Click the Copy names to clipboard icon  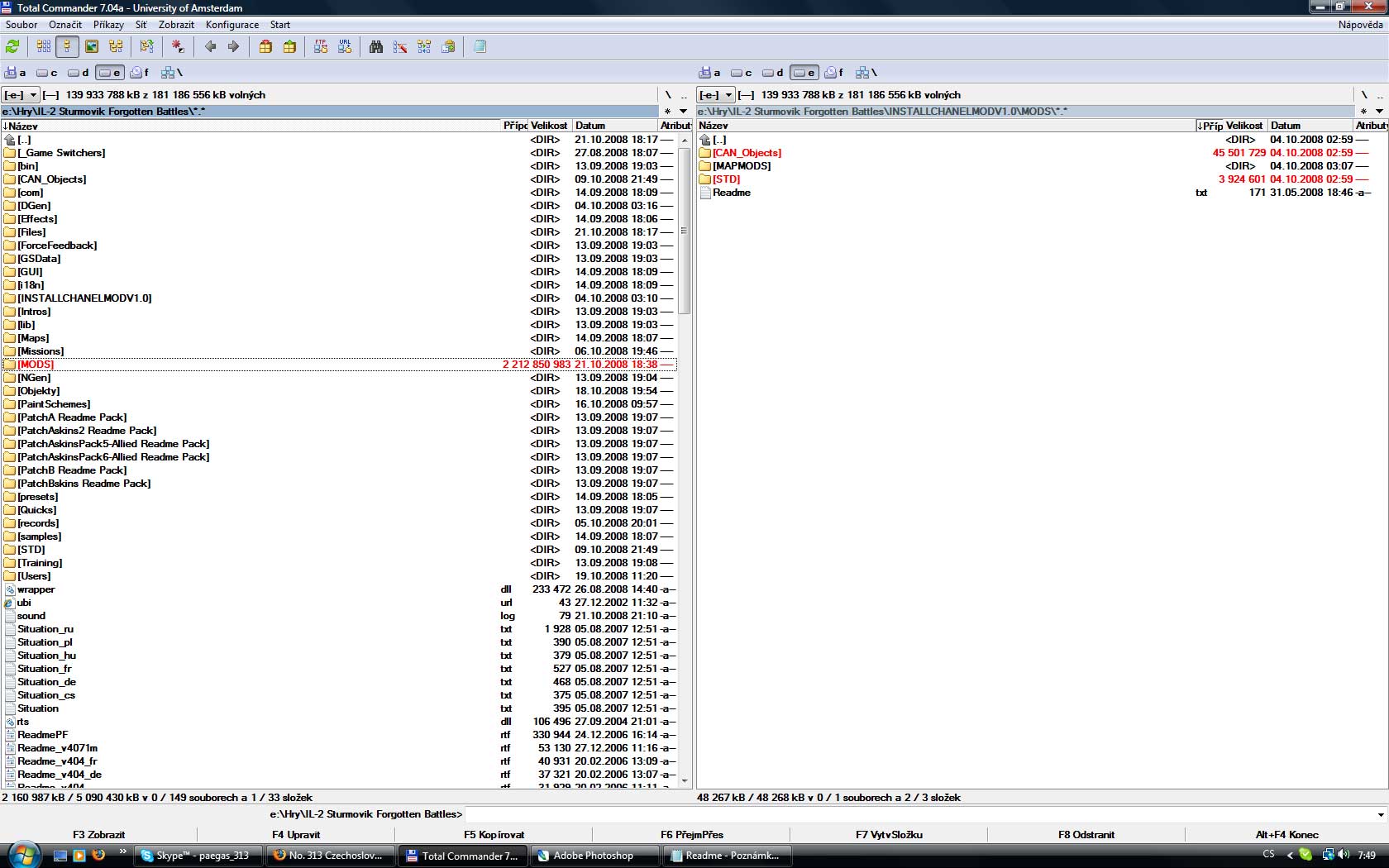point(448,47)
